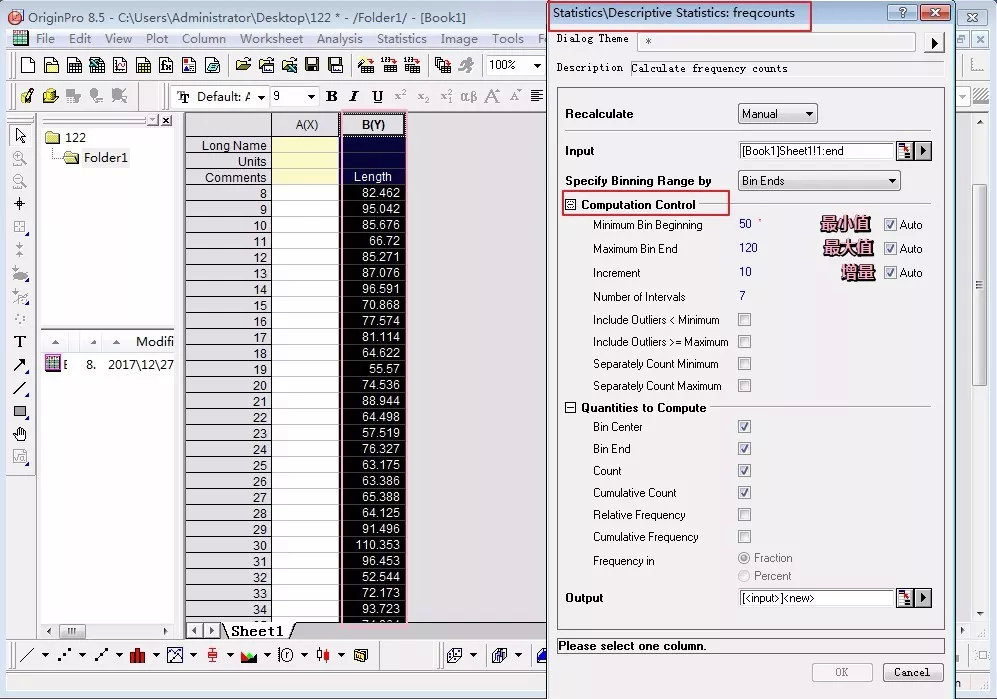Select the Screen Reader crosshair tool

point(20,204)
